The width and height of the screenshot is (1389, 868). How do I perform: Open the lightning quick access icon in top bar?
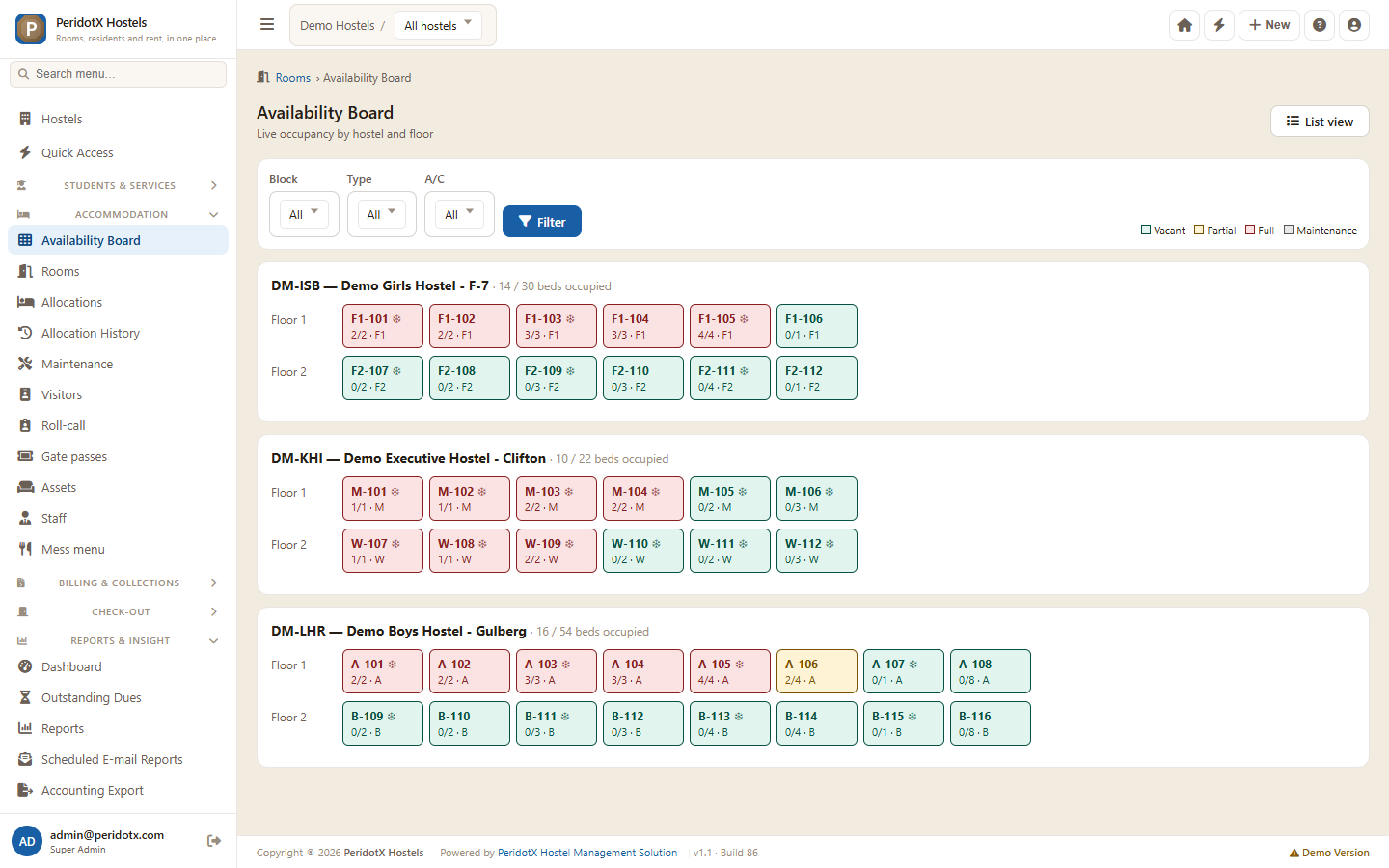tap(1219, 25)
